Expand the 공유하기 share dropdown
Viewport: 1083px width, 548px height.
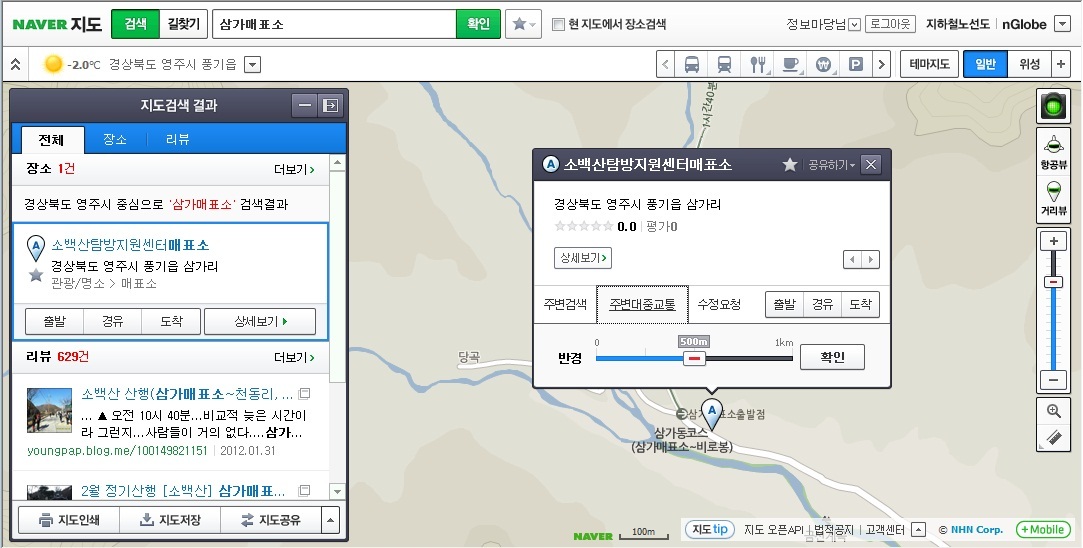(x=832, y=165)
